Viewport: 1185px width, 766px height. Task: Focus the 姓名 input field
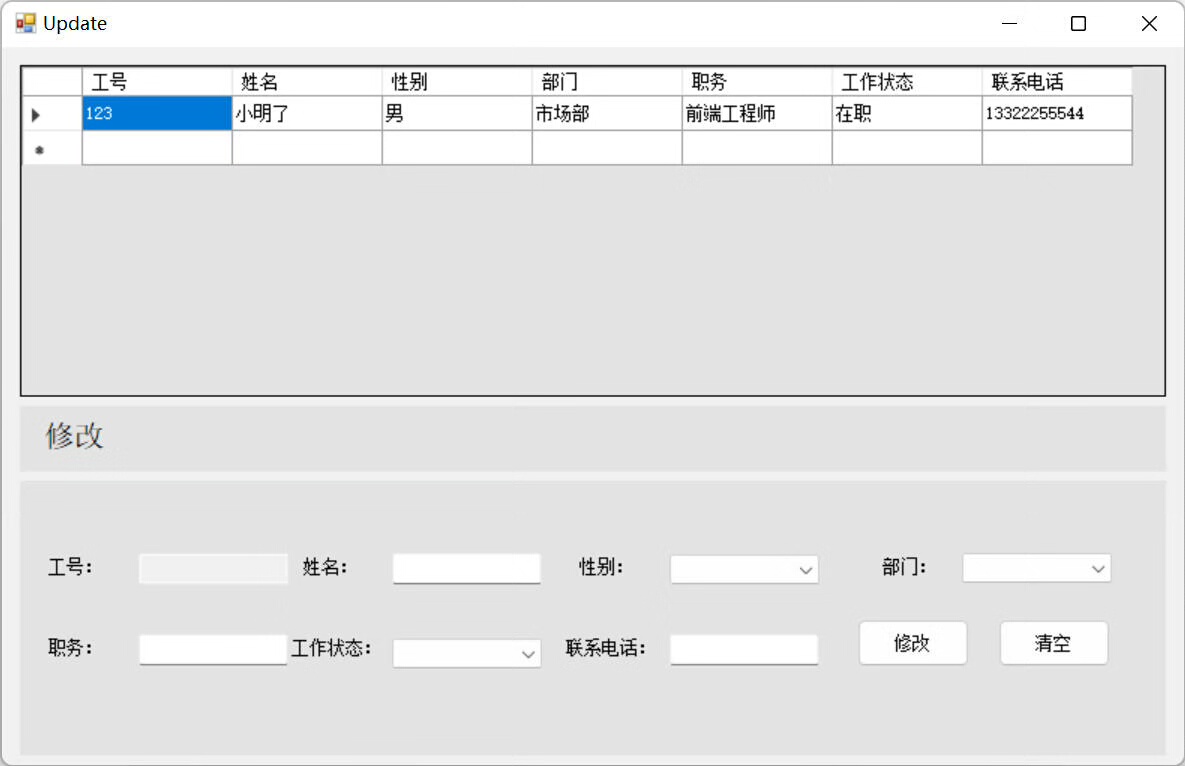[x=466, y=568]
